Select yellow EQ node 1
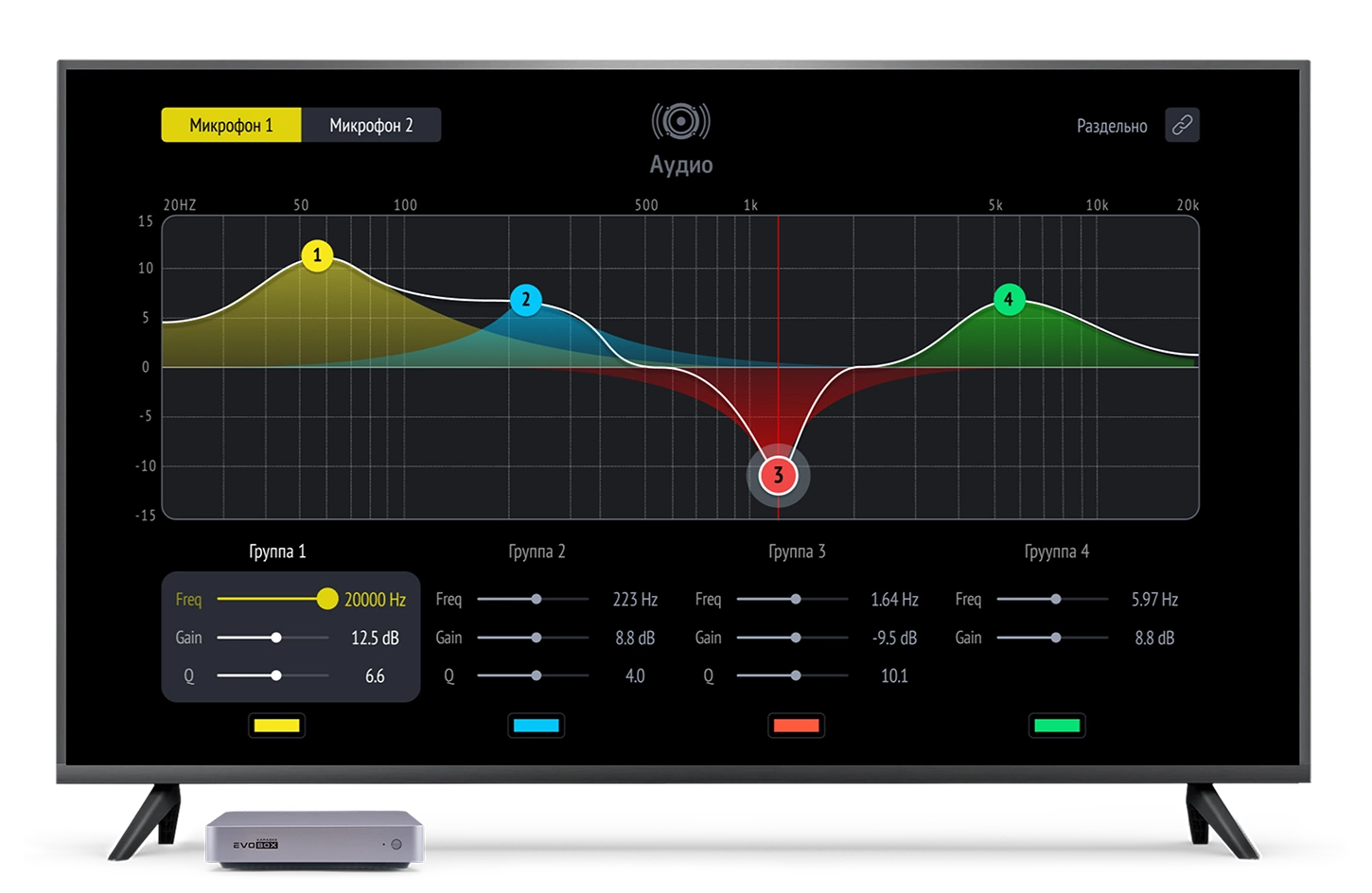1372x893 pixels. (317, 255)
